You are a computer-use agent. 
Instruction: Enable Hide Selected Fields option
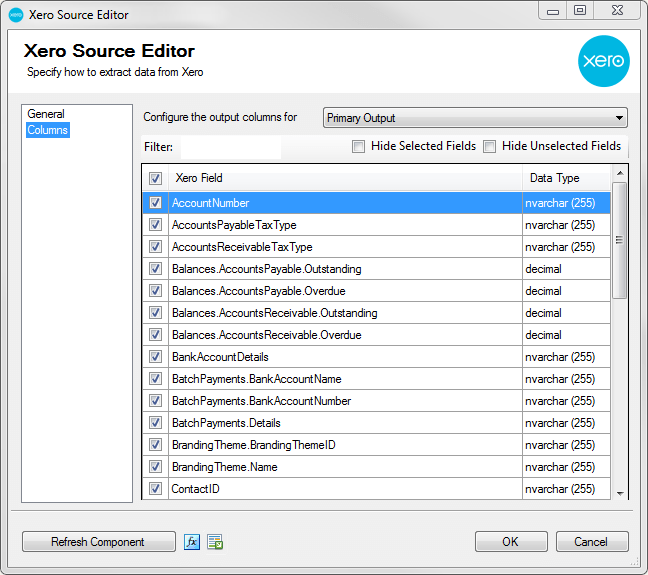[358, 146]
